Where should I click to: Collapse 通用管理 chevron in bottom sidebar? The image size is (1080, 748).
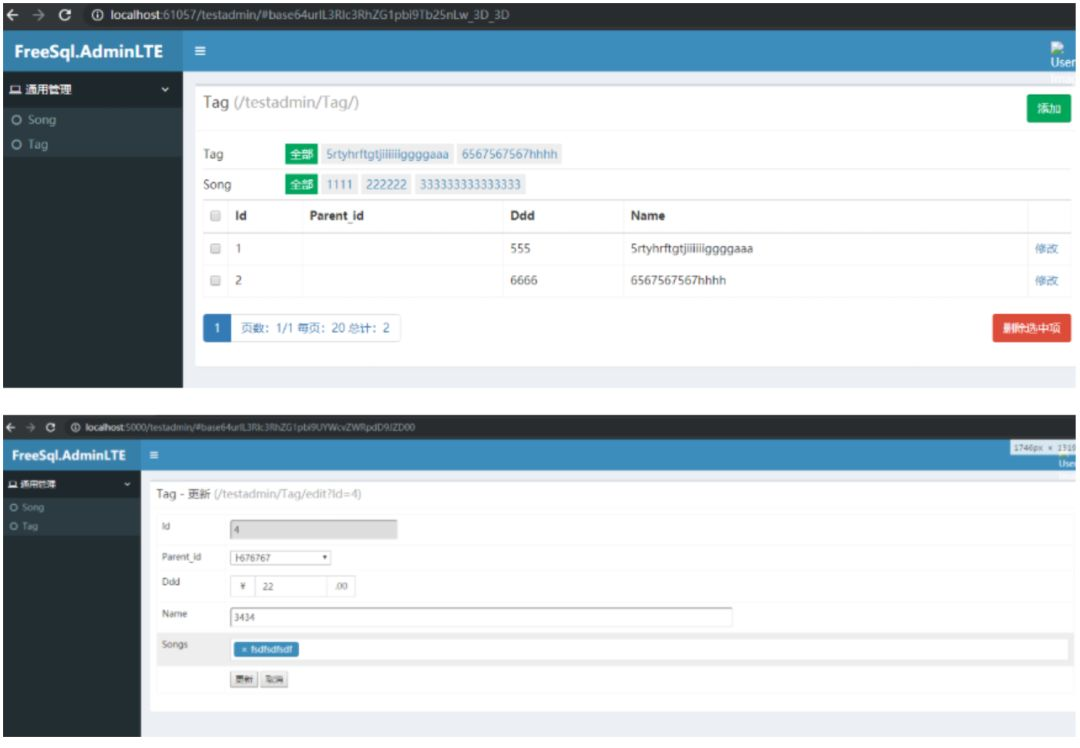[127, 484]
